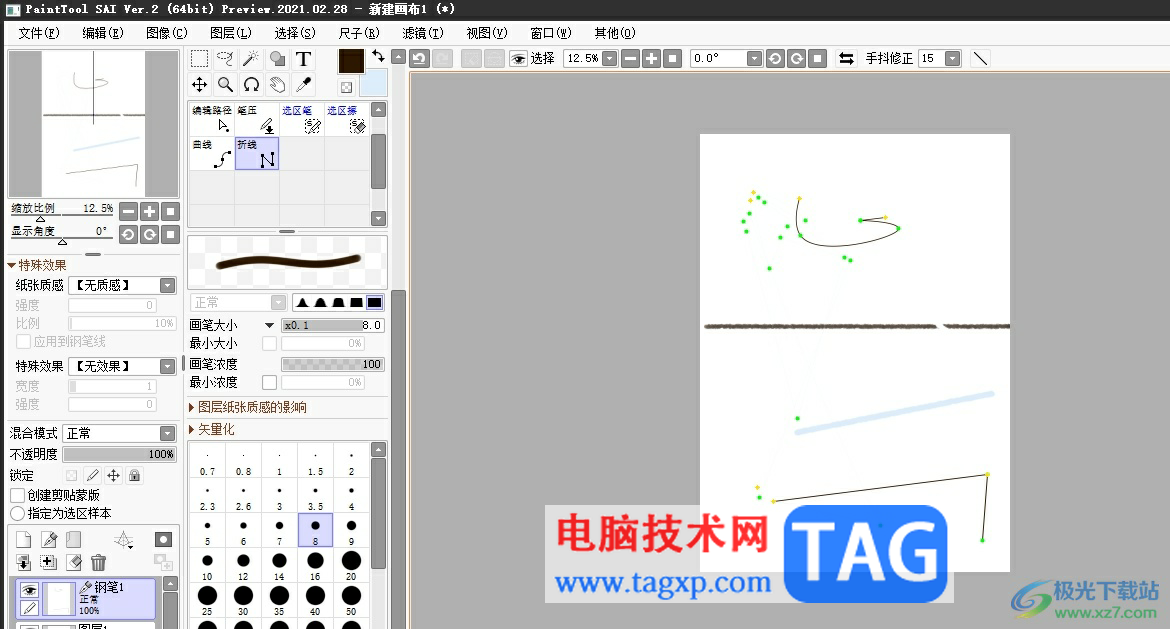1170x629 pixels.
Task: Open the zoom percentage 12.5% dropdown
Action: point(610,58)
